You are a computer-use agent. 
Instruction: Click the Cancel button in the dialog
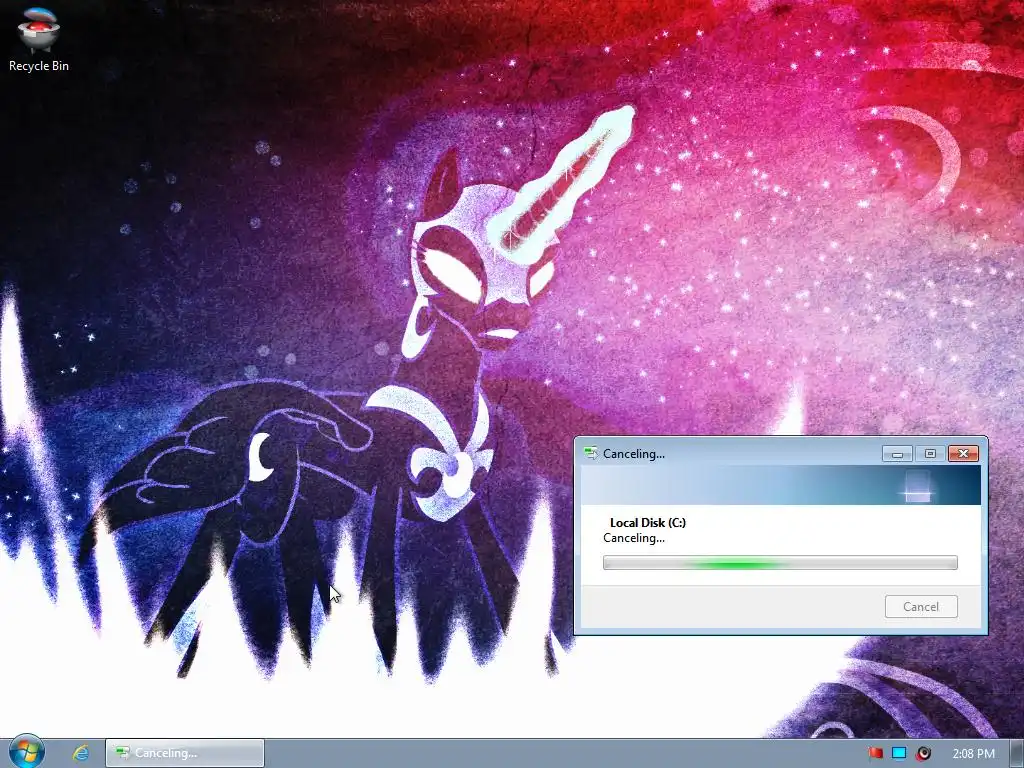[x=921, y=607]
